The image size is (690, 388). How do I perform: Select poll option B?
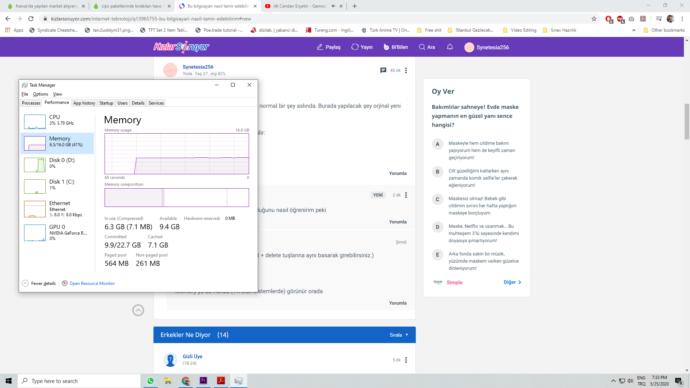(437, 172)
